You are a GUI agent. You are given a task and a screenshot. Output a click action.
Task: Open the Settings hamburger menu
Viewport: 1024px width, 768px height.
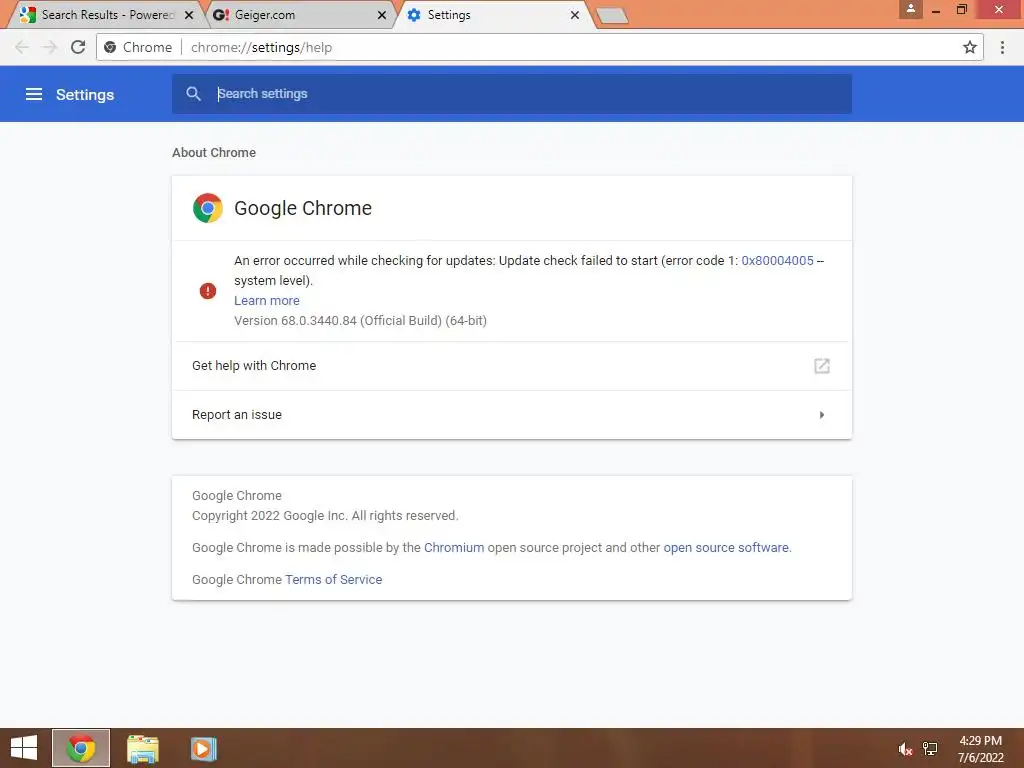[x=34, y=94]
